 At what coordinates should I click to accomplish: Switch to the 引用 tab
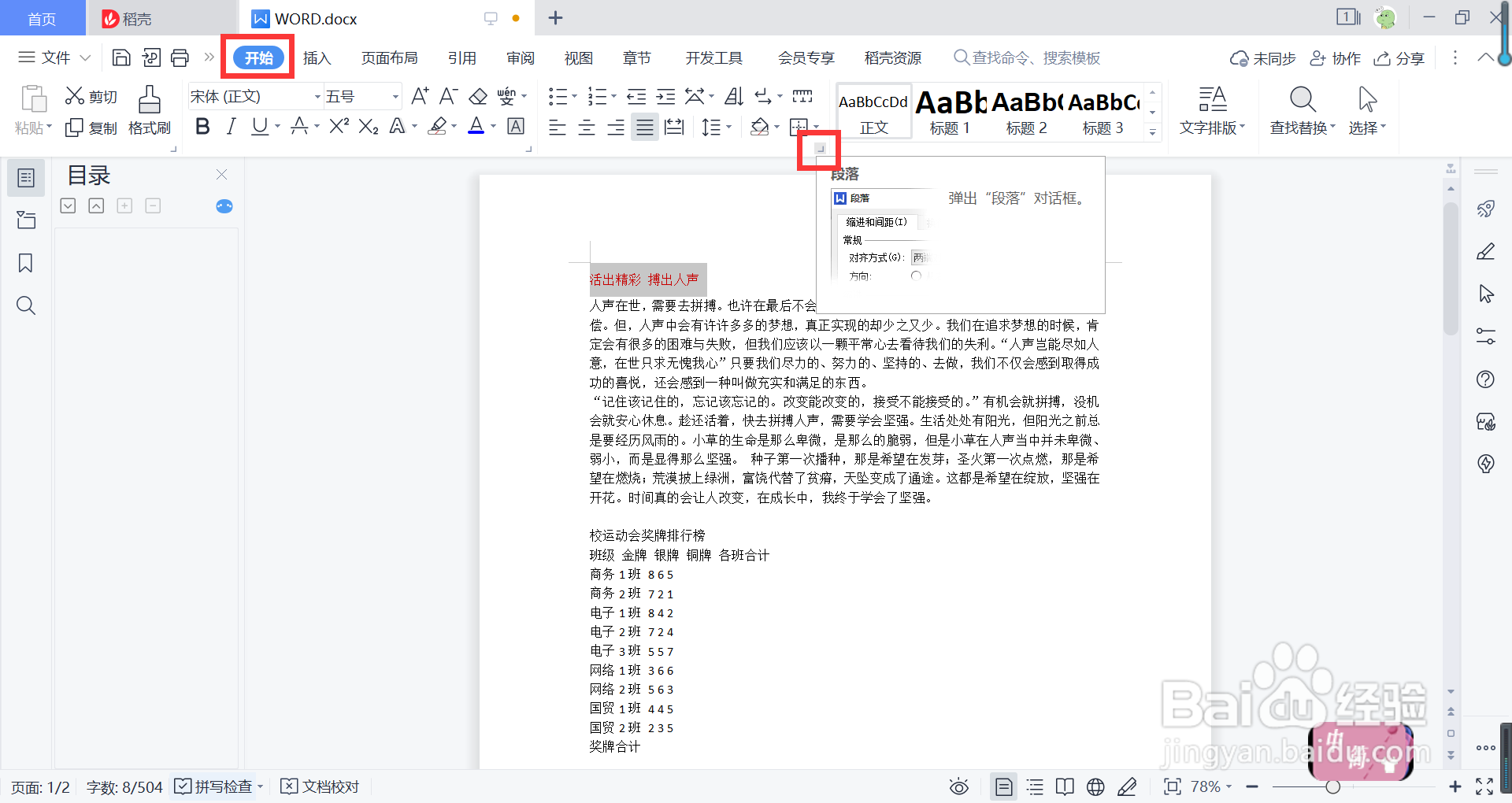tap(461, 58)
